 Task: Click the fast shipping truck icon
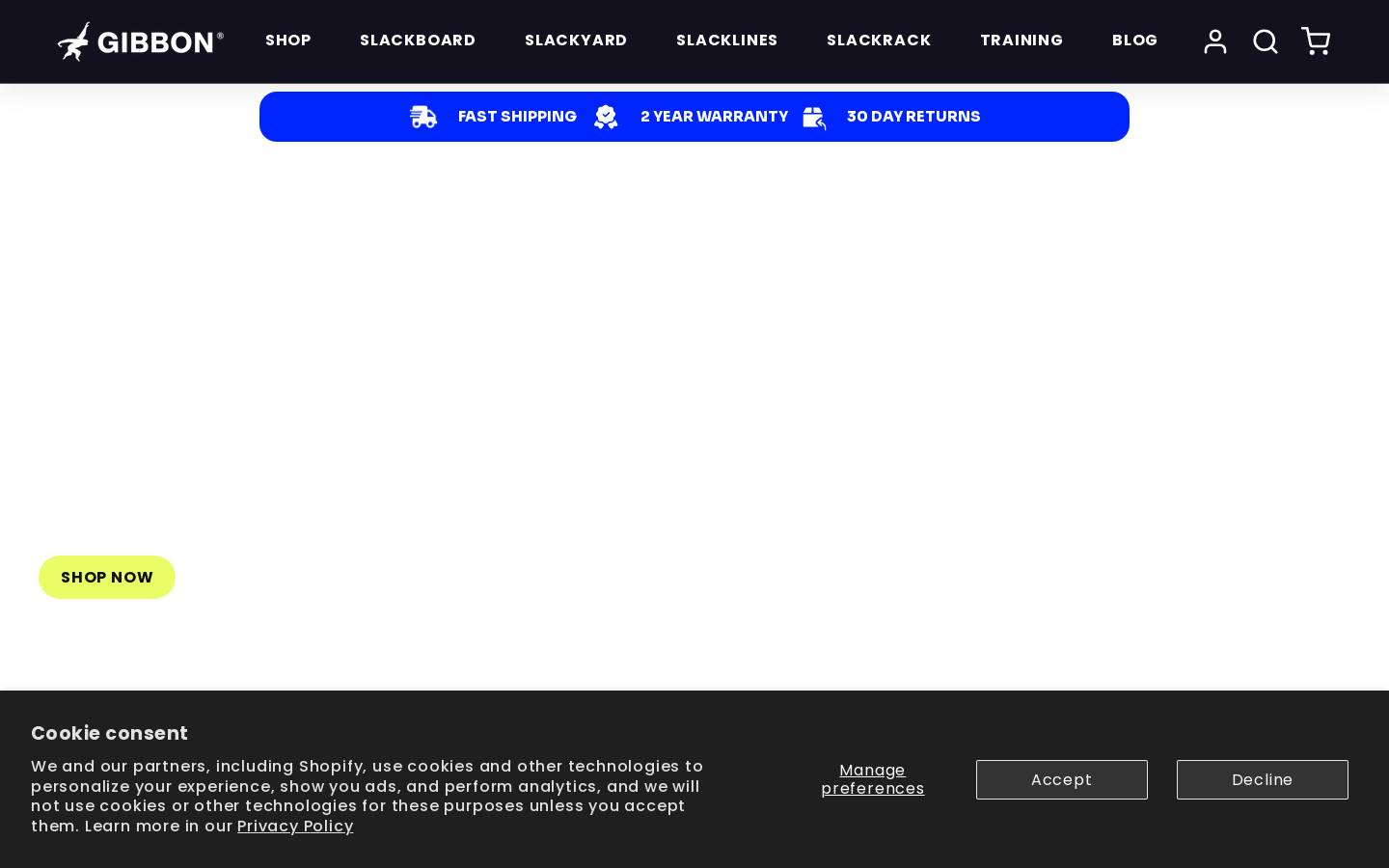[423, 117]
